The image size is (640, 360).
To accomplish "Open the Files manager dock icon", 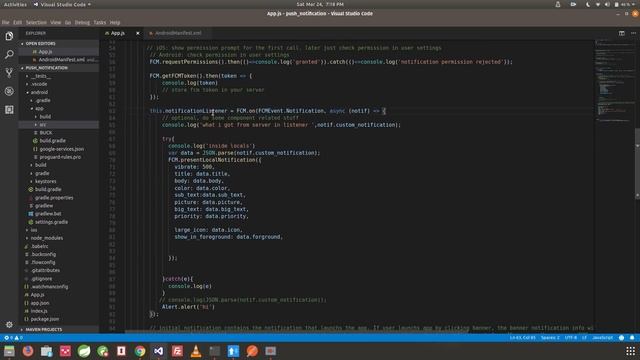I will (x=9, y=351).
